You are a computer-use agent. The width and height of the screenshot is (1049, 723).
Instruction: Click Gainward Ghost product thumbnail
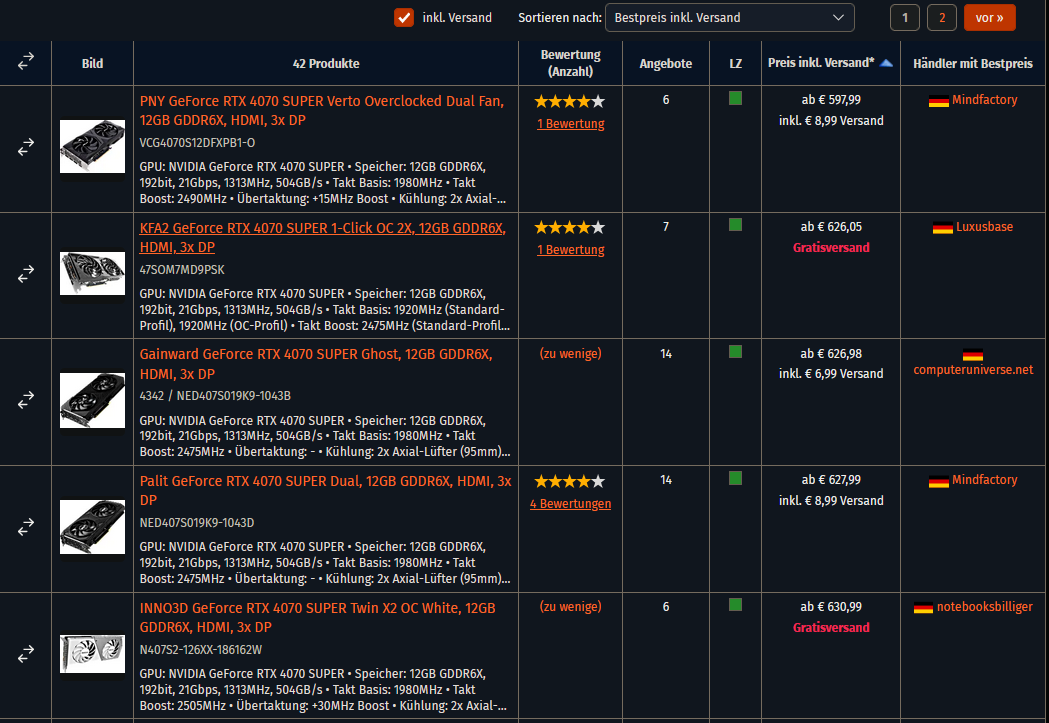[92, 400]
